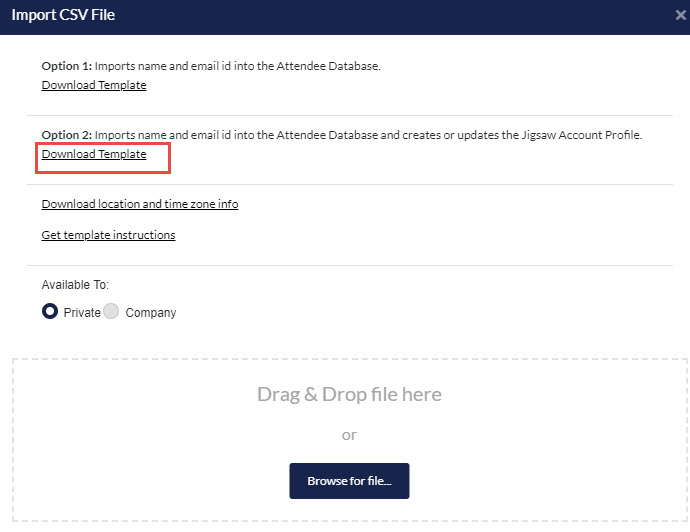Click the 'Drag & Drop file here' text
The height and width of the screenshot is (532, 690).
(x=349, y=394)
